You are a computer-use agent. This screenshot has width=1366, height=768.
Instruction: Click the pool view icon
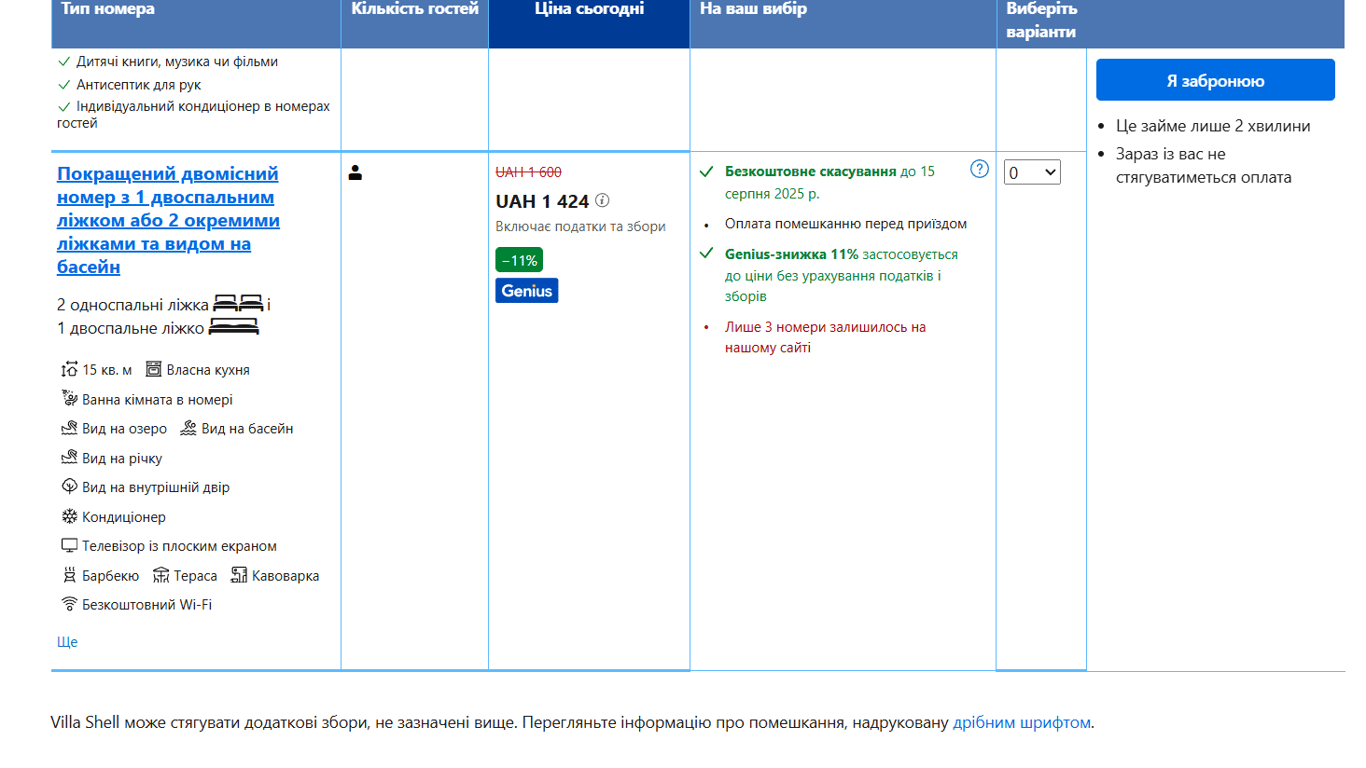click(x=188, y=428)
